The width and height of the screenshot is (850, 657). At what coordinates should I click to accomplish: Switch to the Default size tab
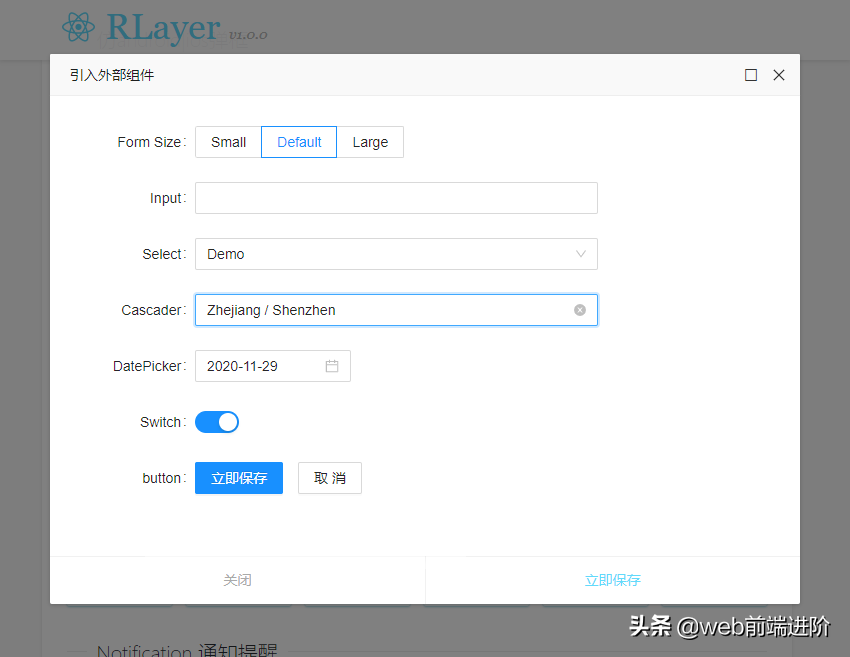tap(298, 142)
